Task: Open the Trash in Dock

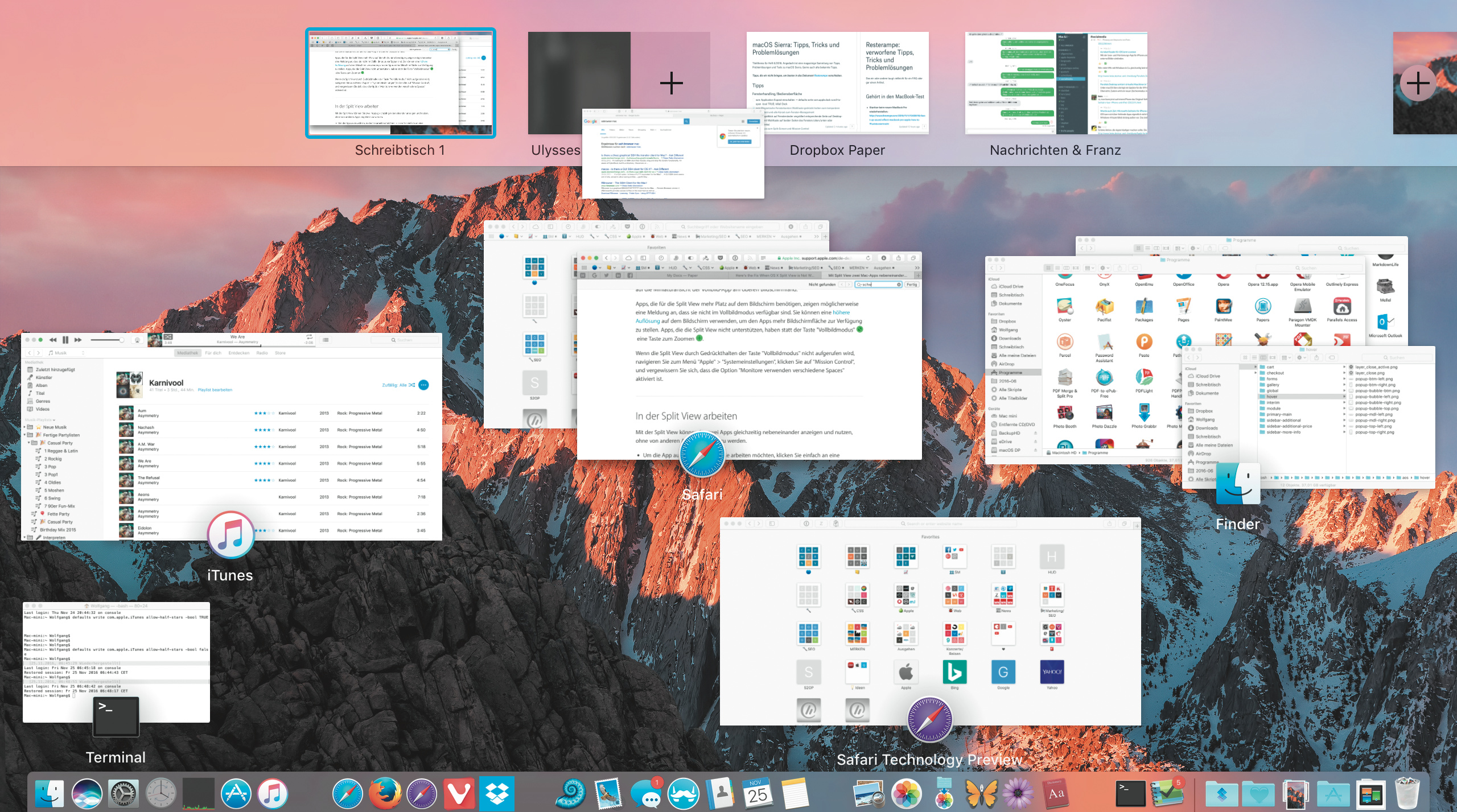Action: point(1408,793)
